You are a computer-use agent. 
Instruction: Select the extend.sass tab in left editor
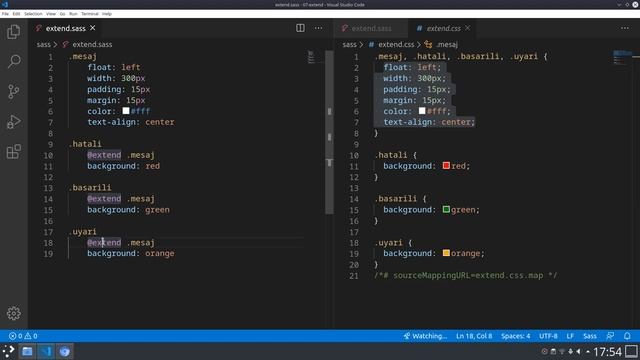click(65, 28)
